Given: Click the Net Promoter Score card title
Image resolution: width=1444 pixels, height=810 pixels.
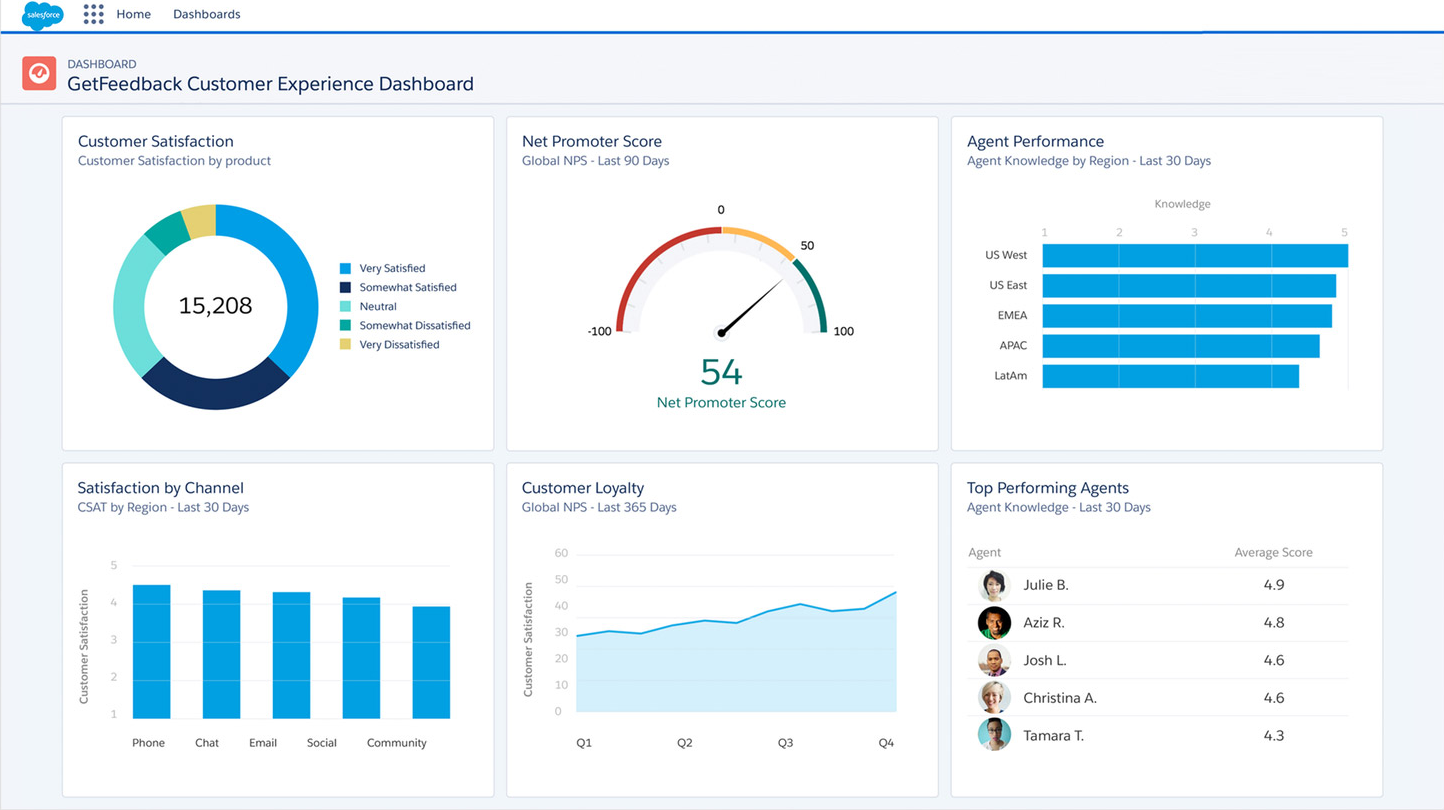Looking at the screenshot, I should click(592, 141).
